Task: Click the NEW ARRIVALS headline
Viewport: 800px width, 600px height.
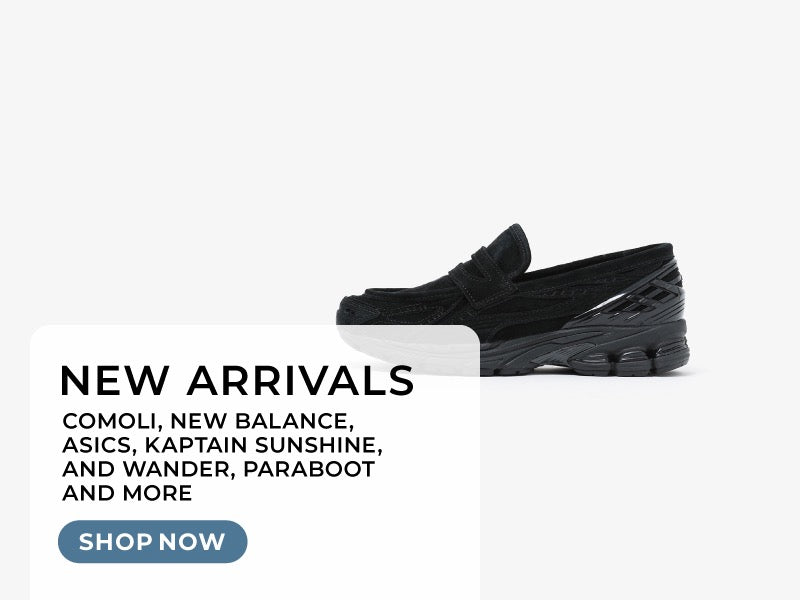Action: (x=237, y=381)
